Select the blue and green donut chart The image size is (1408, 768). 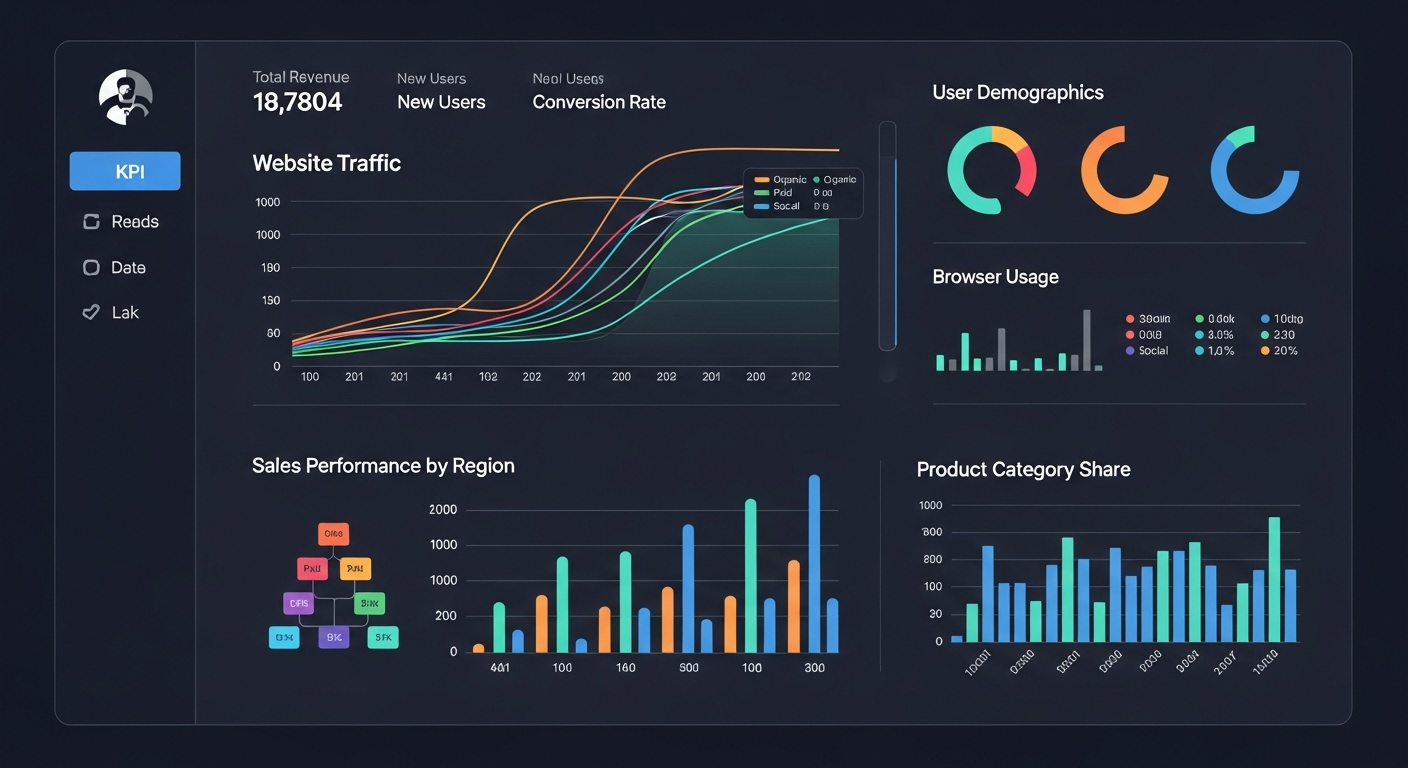click(1254, 170)
